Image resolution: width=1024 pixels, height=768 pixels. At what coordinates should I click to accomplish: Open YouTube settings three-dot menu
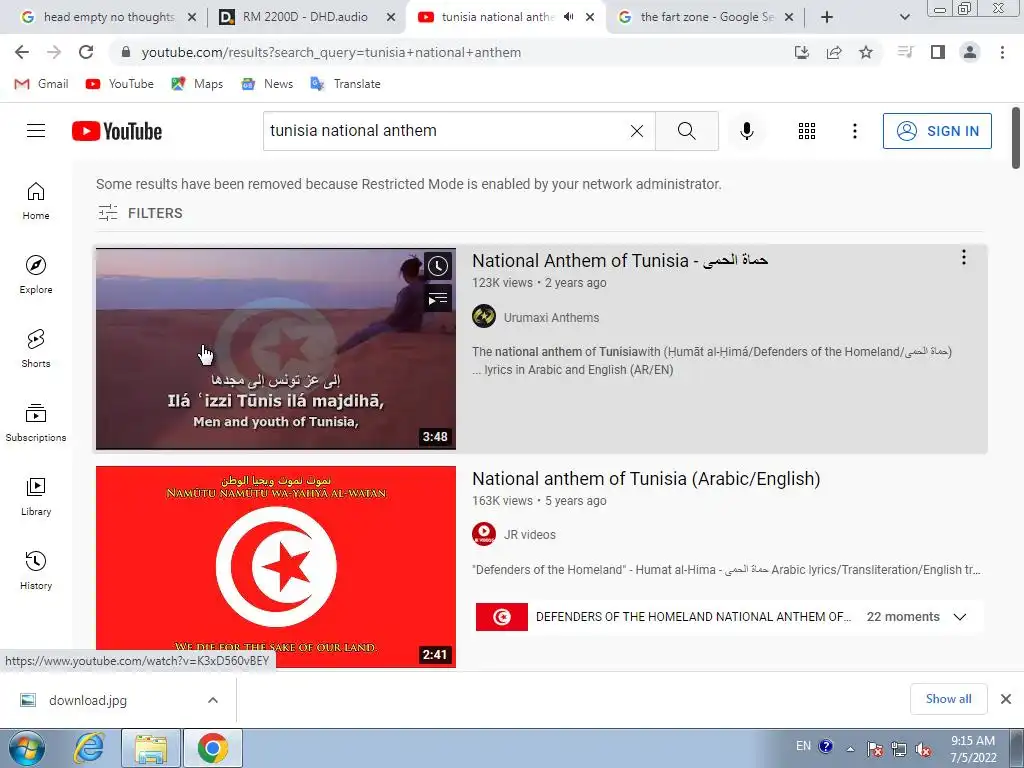click(854, 131)
